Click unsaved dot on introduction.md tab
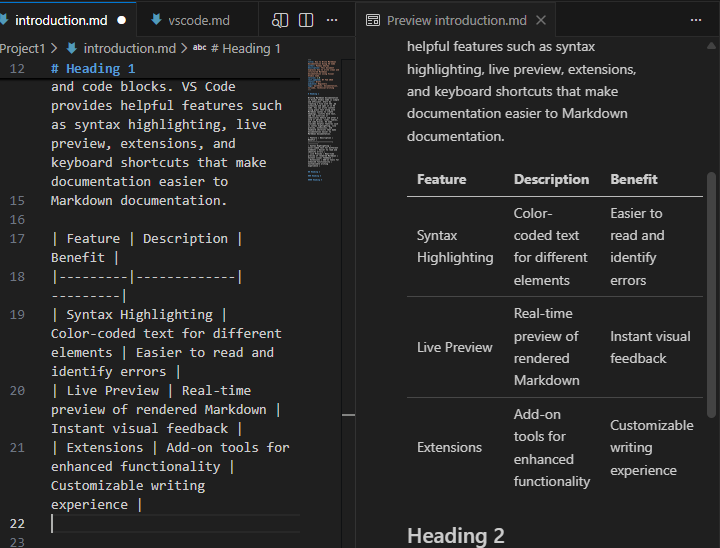The height and width of the screenshot is (548, 720). point(122,20)
